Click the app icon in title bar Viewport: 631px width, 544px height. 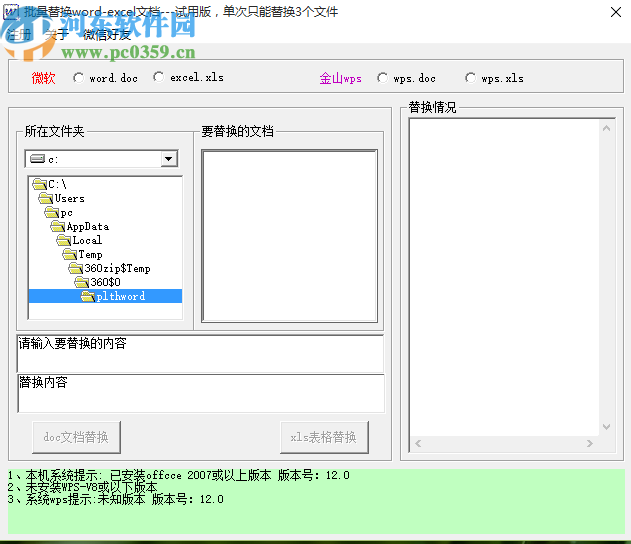(x=11, y=12)
